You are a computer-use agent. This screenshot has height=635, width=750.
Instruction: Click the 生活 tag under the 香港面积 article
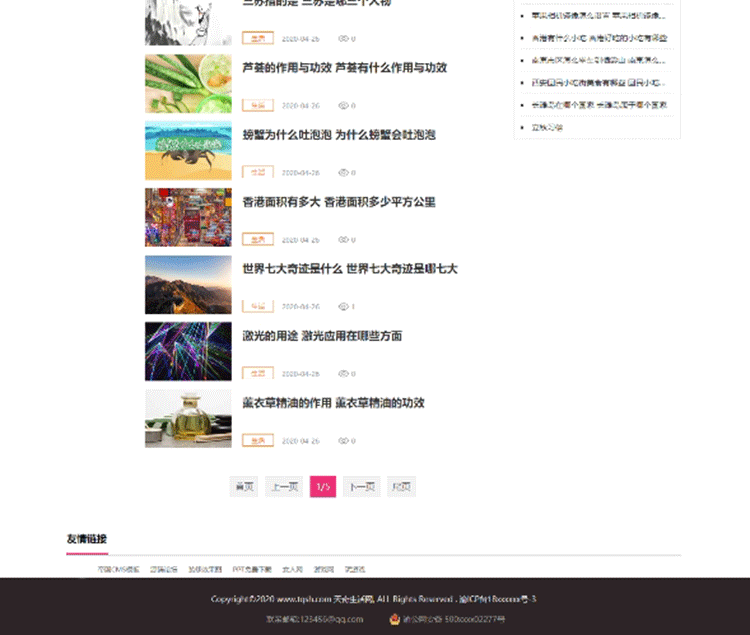click(258, 239)
